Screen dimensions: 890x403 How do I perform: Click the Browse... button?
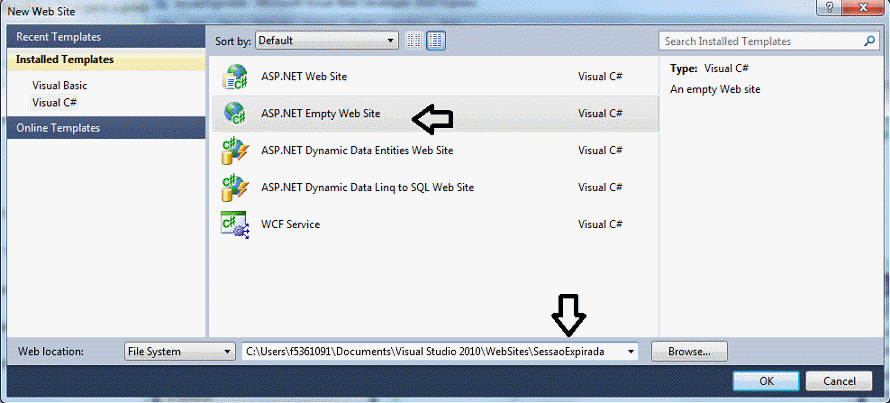(689, 351)
